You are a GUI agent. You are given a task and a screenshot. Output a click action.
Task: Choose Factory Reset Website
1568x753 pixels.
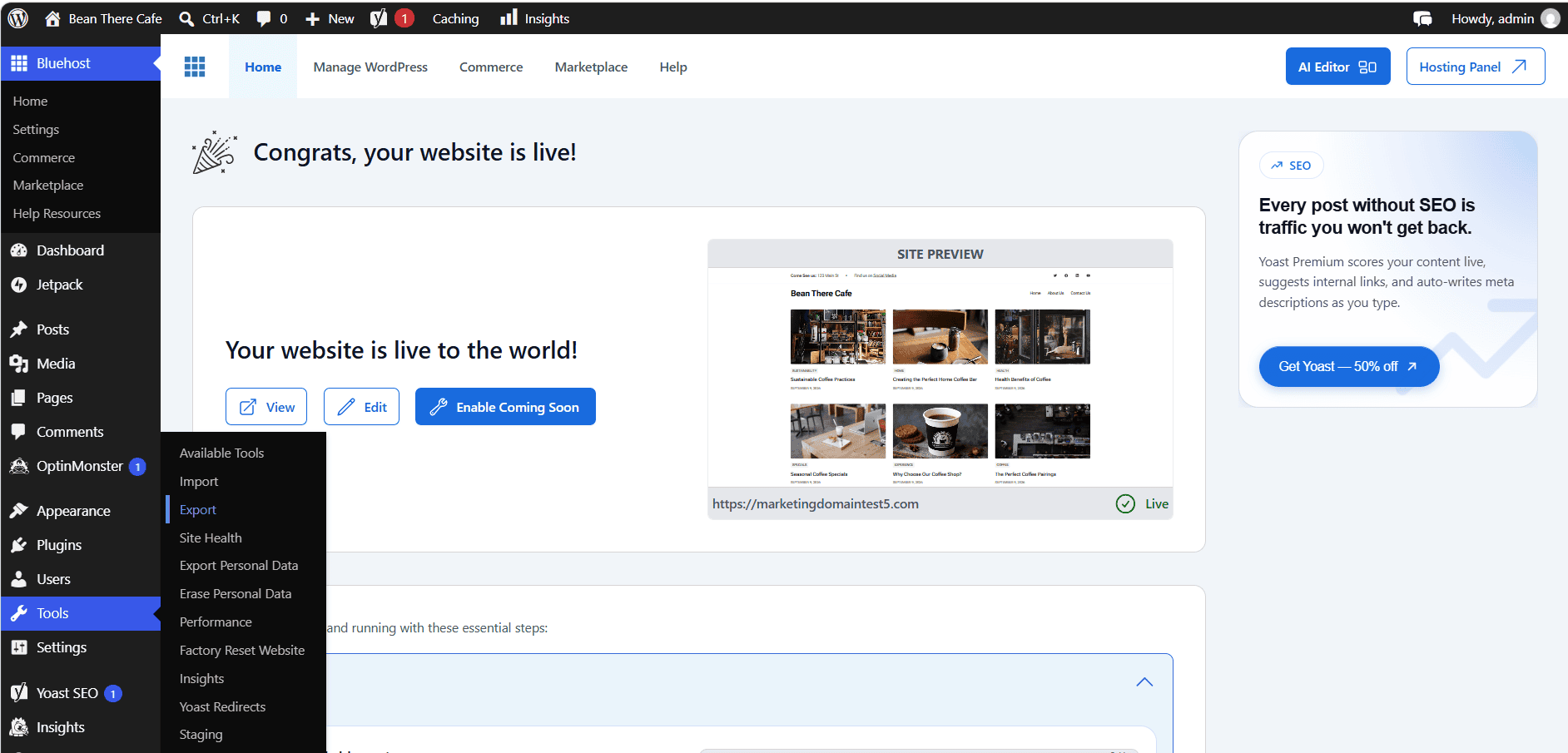(242, 651)
